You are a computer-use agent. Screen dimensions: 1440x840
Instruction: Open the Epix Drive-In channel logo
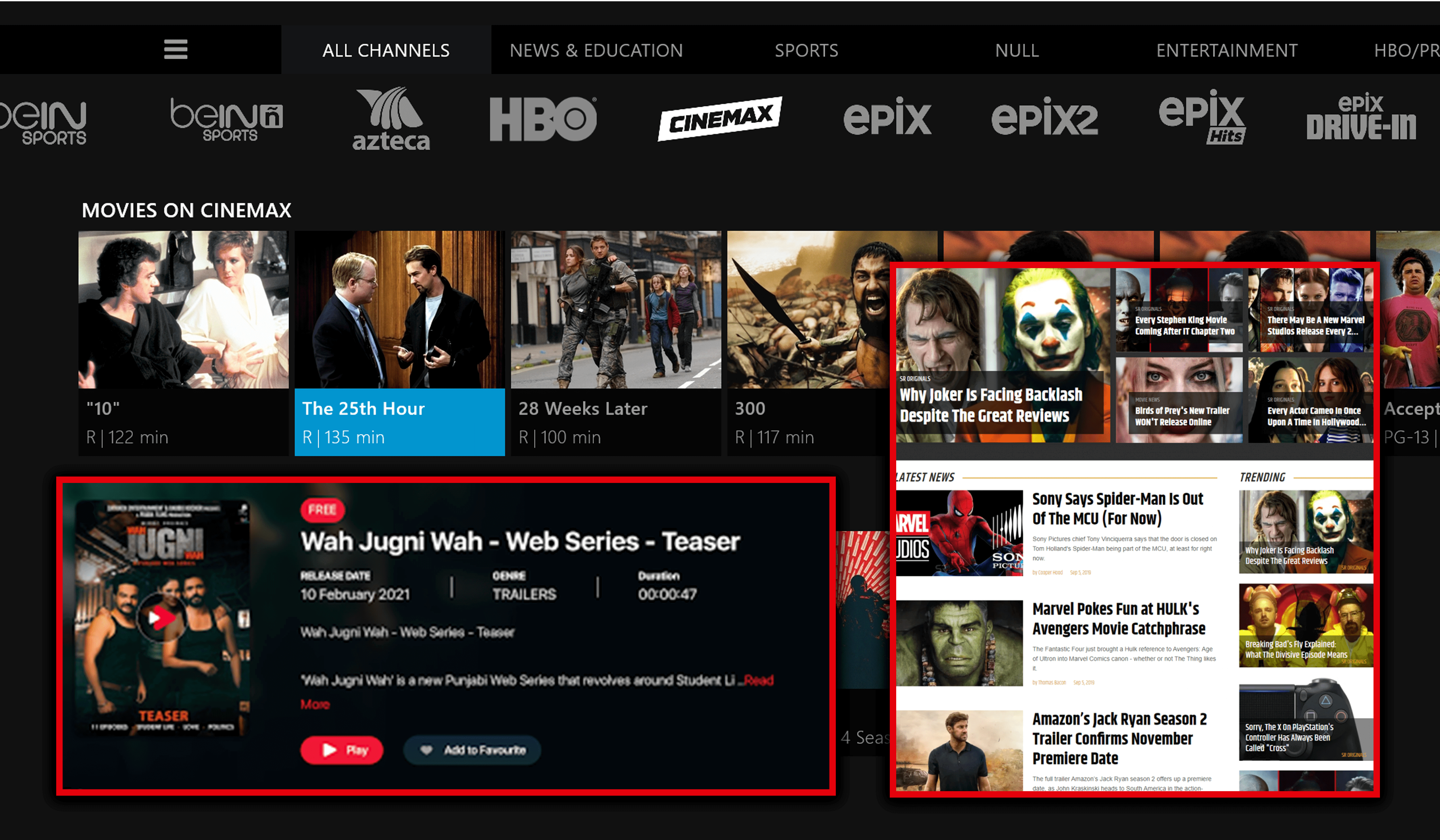tap(1361, 117)
